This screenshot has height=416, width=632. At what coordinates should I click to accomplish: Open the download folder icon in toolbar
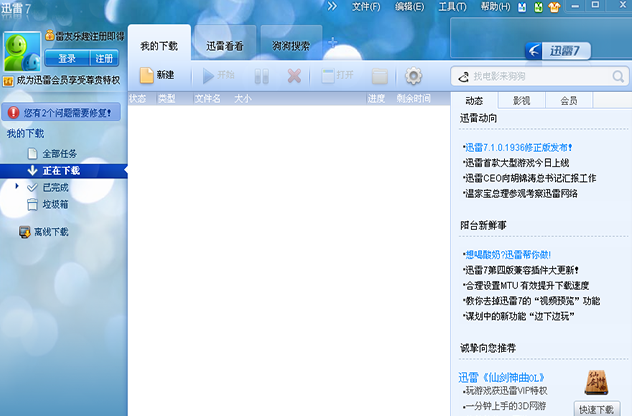coord(380,76)
